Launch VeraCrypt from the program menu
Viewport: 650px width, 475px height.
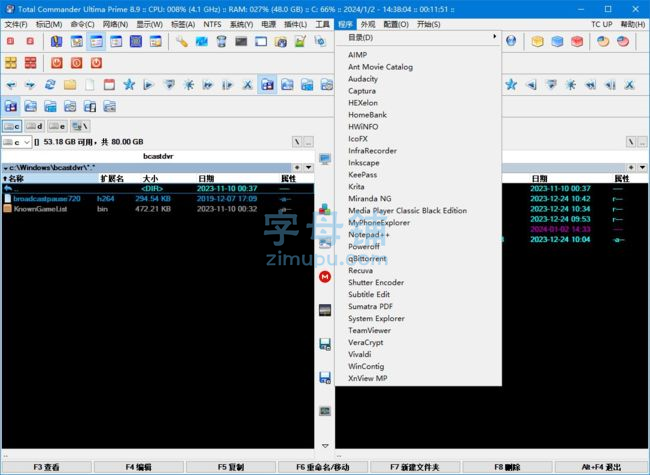(x=418, y=342)
